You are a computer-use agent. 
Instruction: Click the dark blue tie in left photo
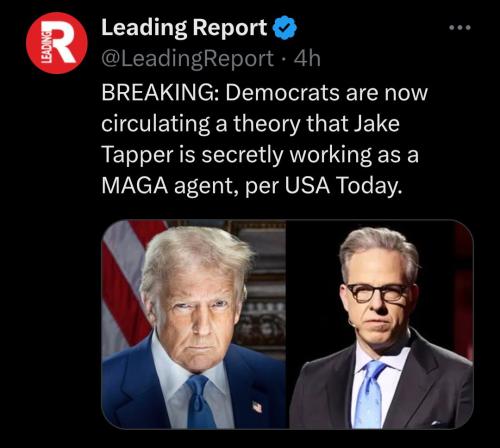pos(199,402)
